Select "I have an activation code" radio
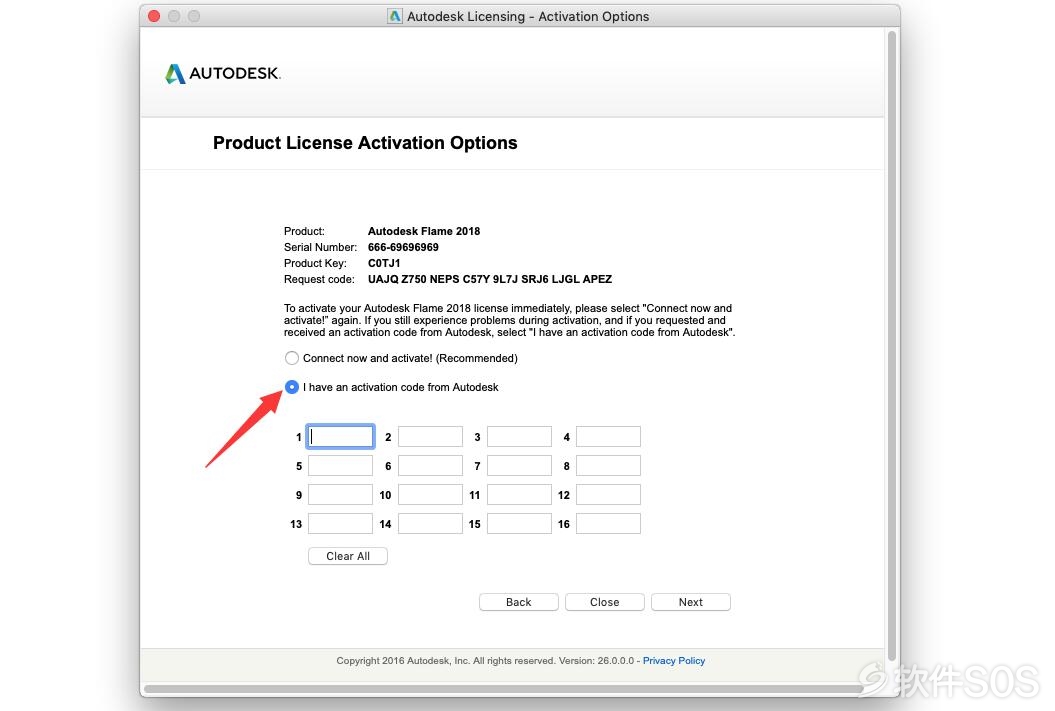 pos(291,387)
